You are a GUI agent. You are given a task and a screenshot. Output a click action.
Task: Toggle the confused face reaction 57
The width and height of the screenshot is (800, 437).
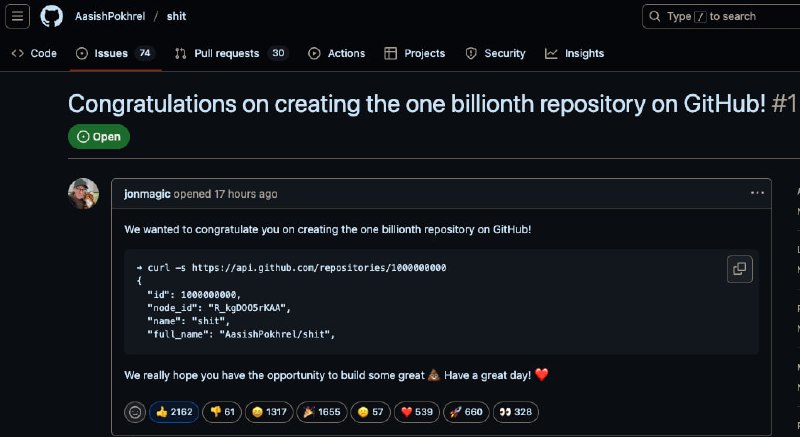click(x=370, y=412)
